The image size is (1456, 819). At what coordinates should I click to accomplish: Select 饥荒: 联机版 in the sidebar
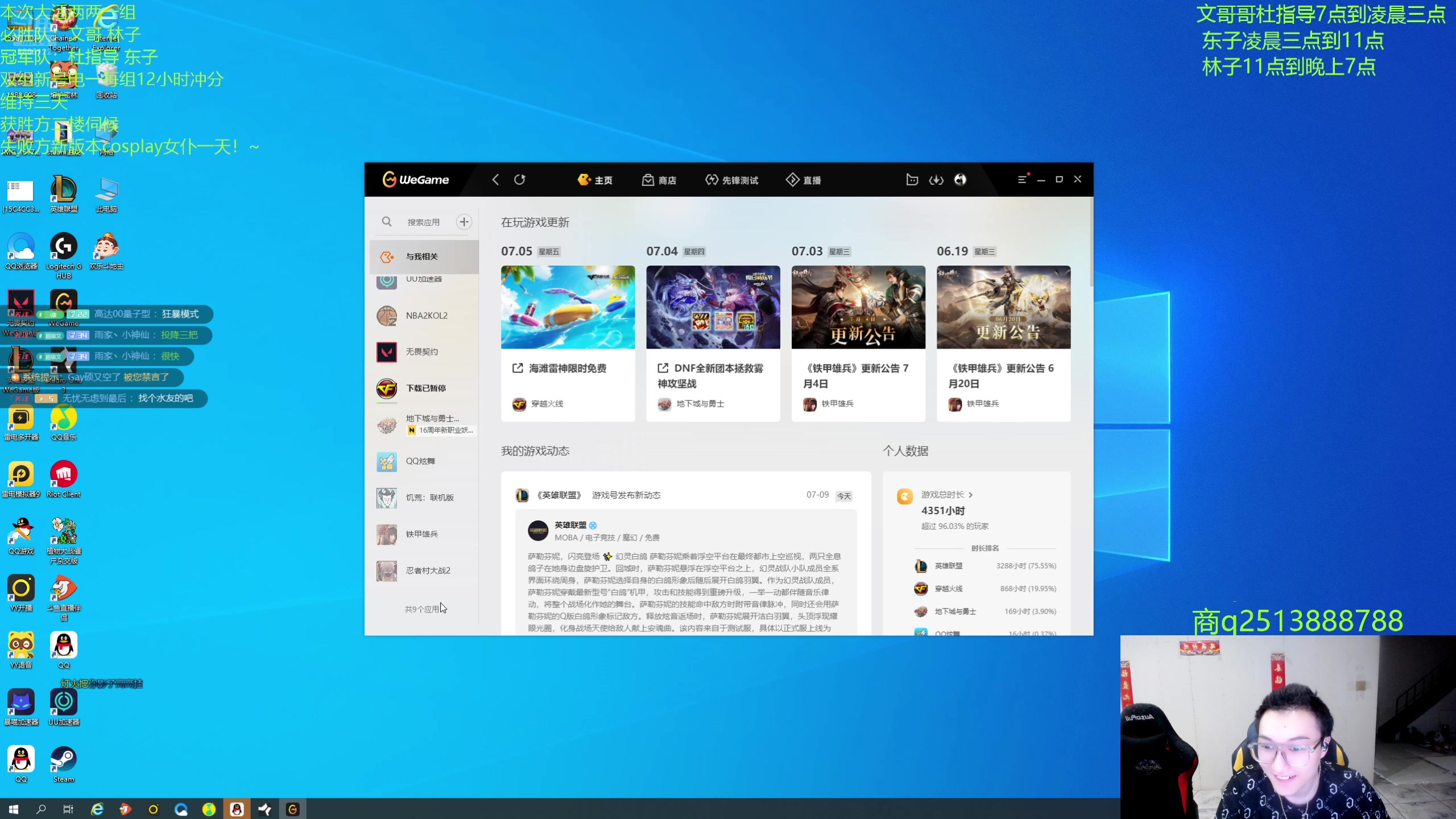click(424, 498)
